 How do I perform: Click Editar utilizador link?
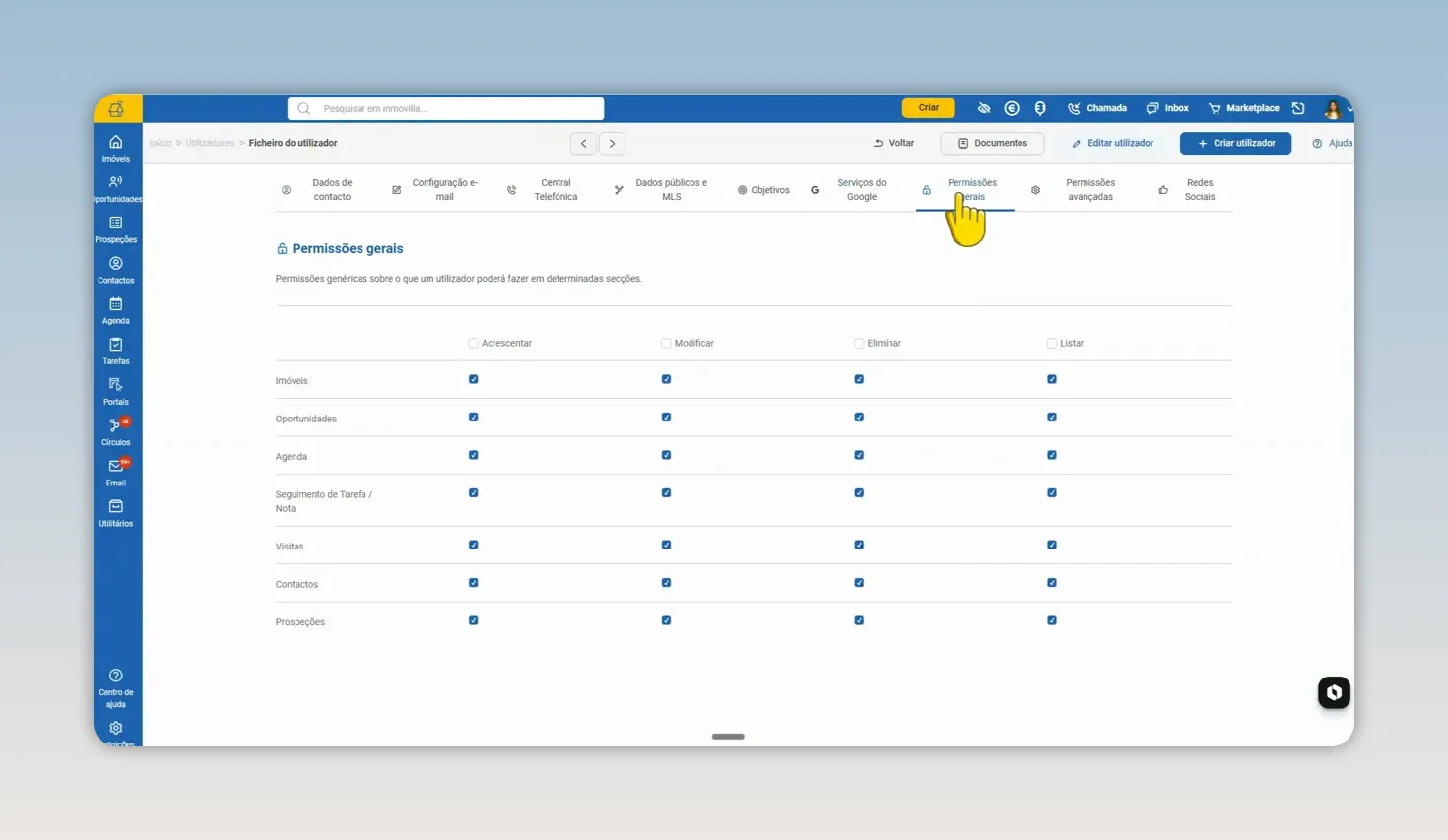point(1113,143)
